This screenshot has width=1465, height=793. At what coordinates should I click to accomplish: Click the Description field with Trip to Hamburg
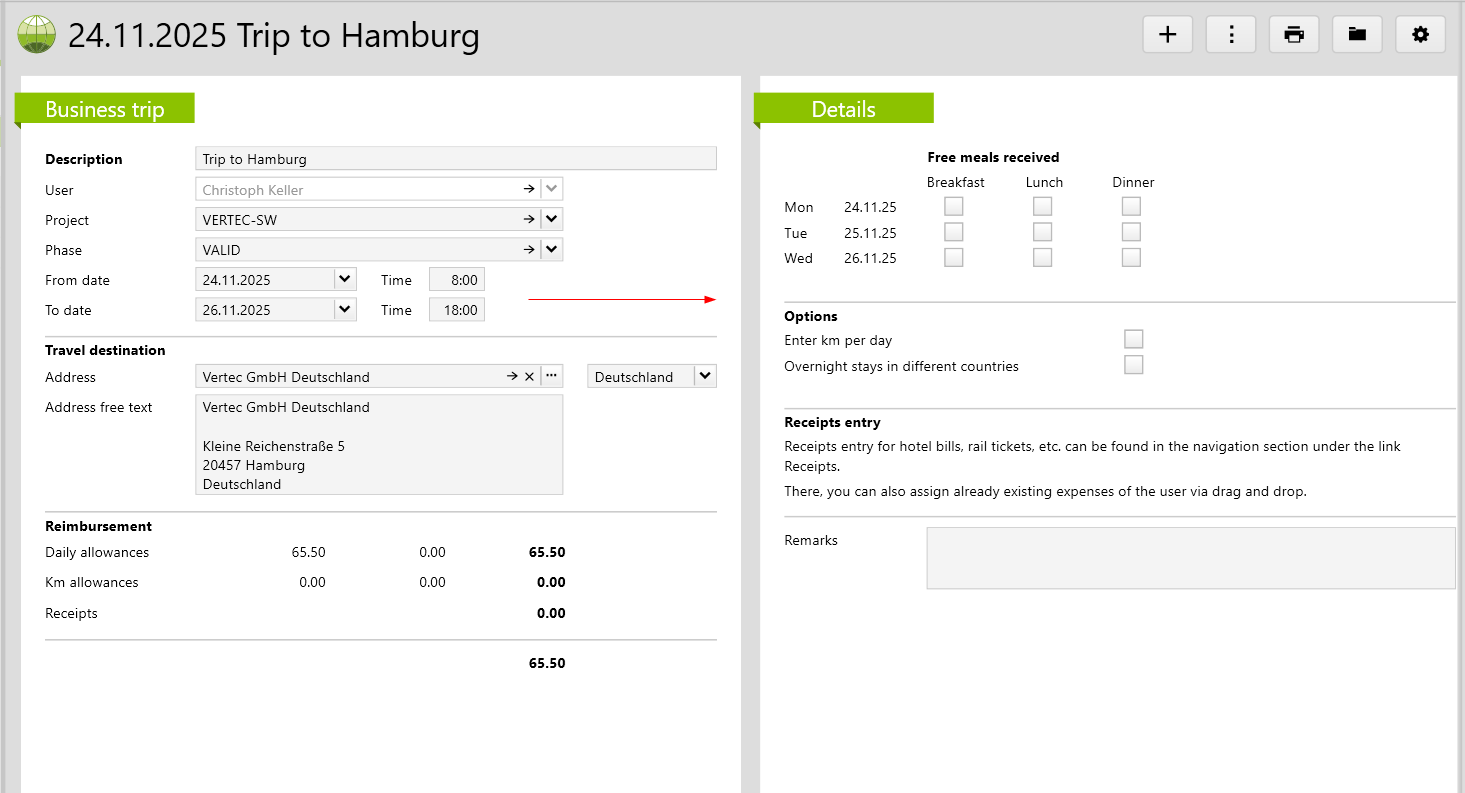[455, 159]
